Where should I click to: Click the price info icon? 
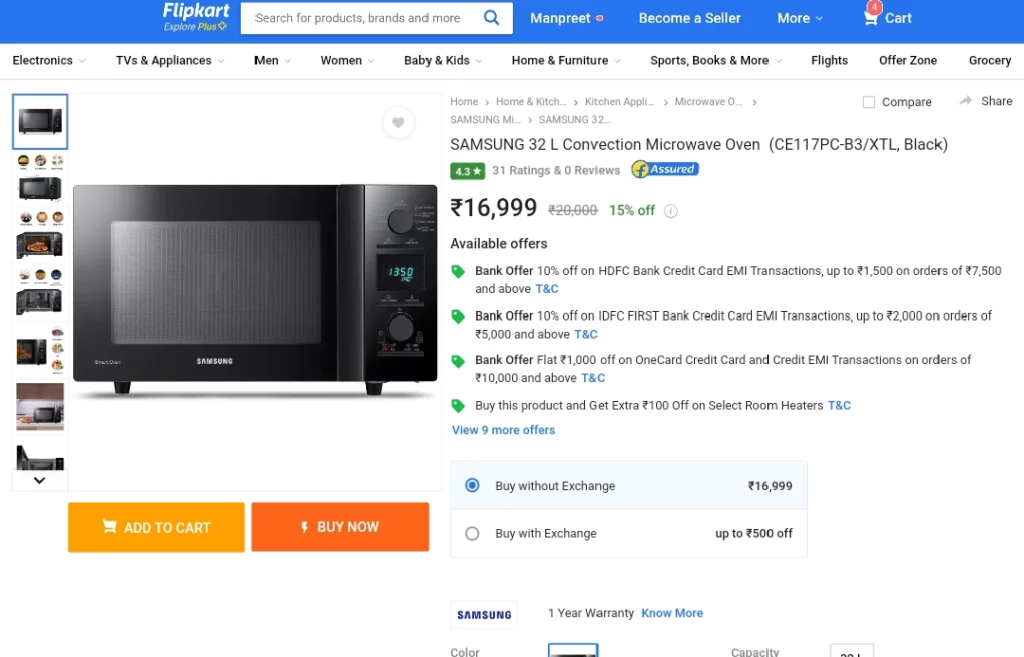pyautogui.click(x=671, y=211)
